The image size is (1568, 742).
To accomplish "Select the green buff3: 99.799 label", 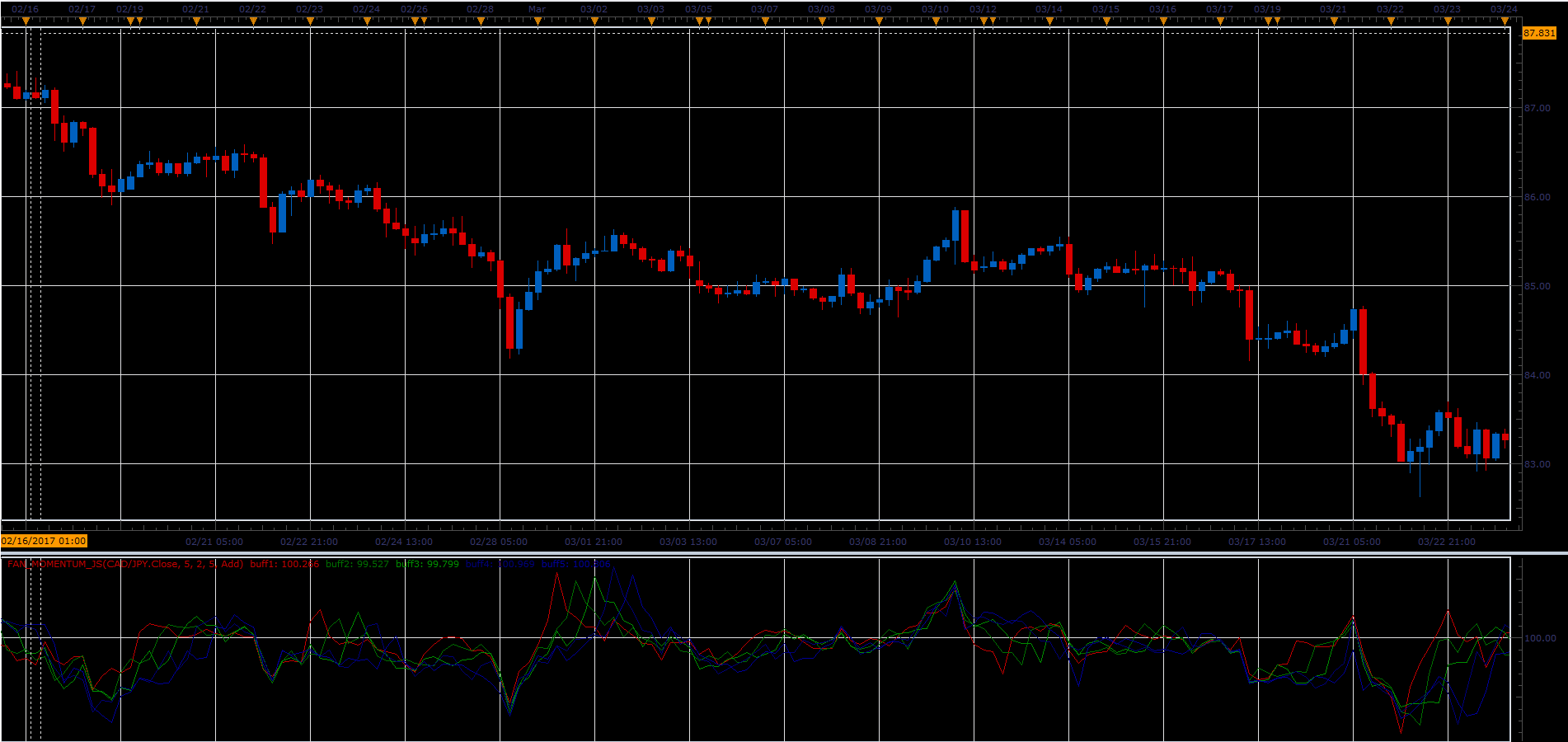I will (427, 564).
